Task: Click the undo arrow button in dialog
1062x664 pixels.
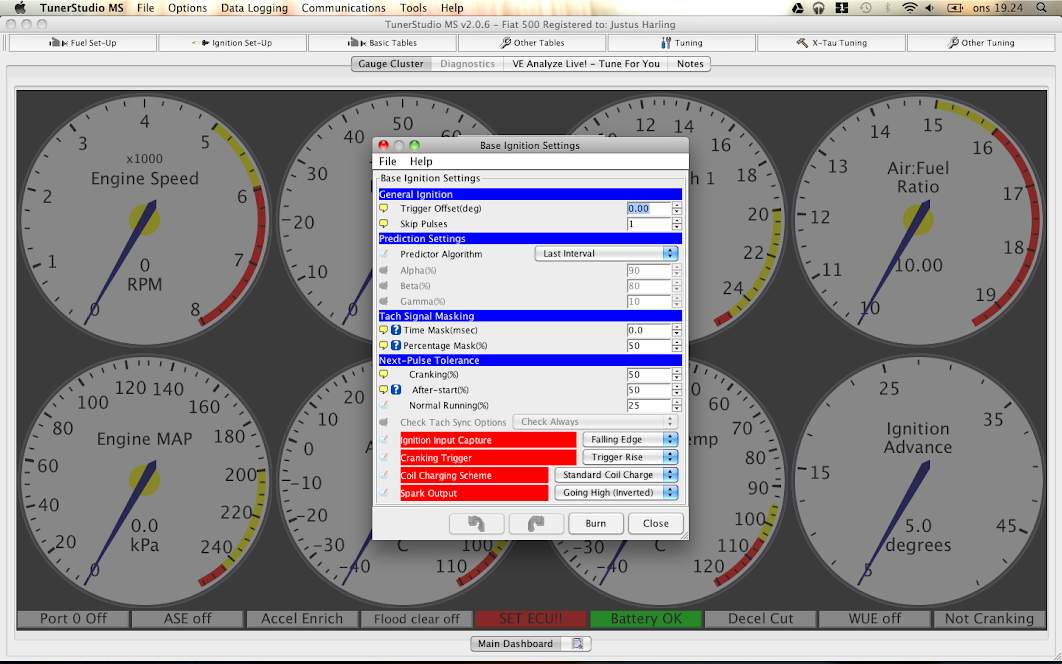Action: tap(477, 524)
